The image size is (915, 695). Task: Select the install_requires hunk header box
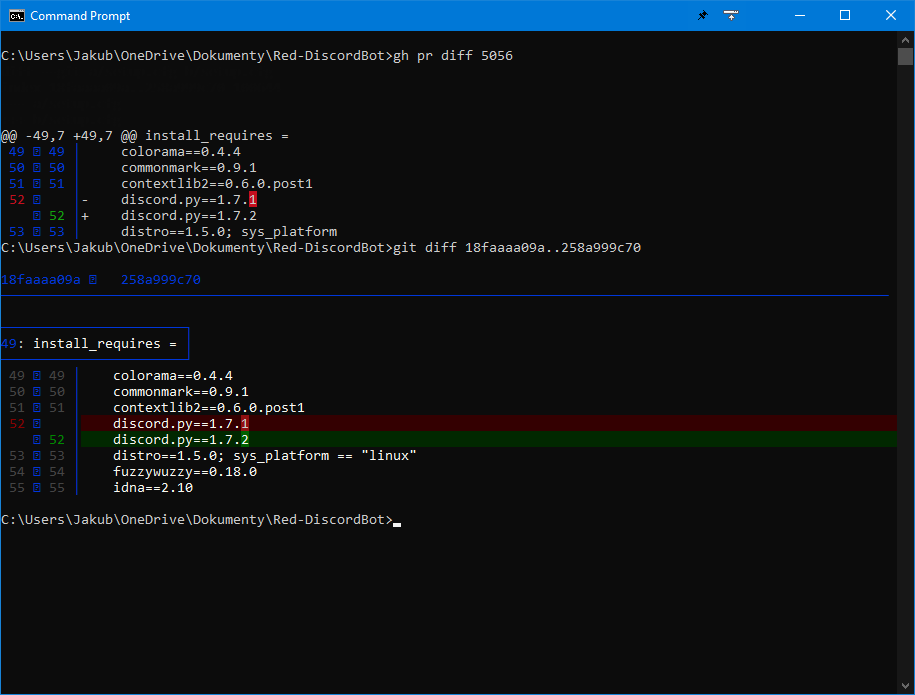coord(95,343)
